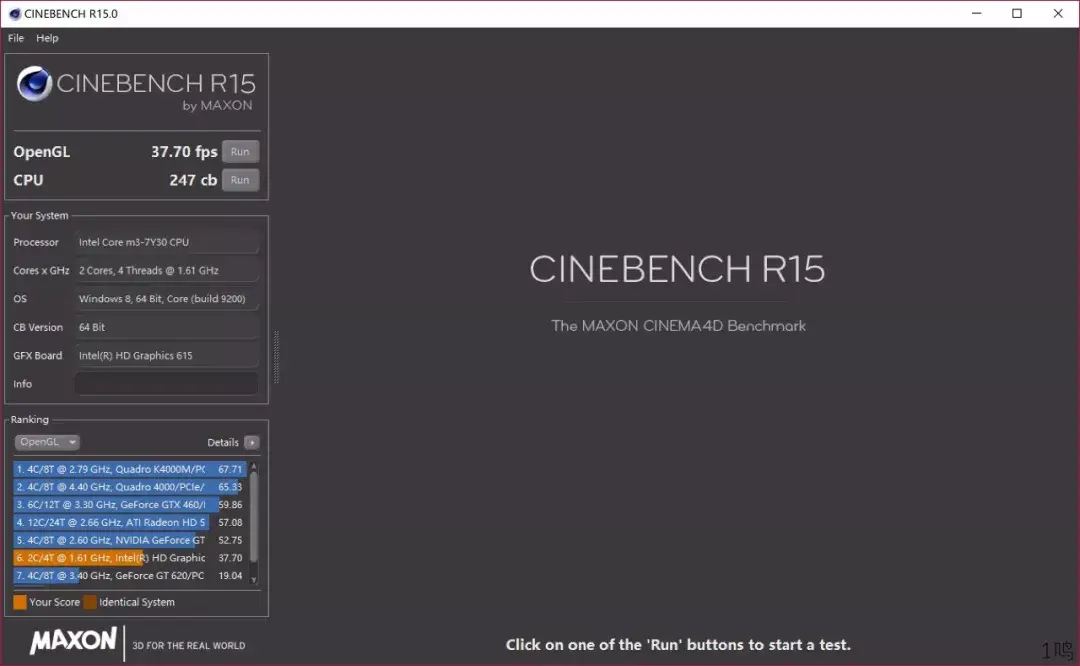Click the MAXON logo at bottom
This screenshot has height=666, width=1080.
point(73,641)
